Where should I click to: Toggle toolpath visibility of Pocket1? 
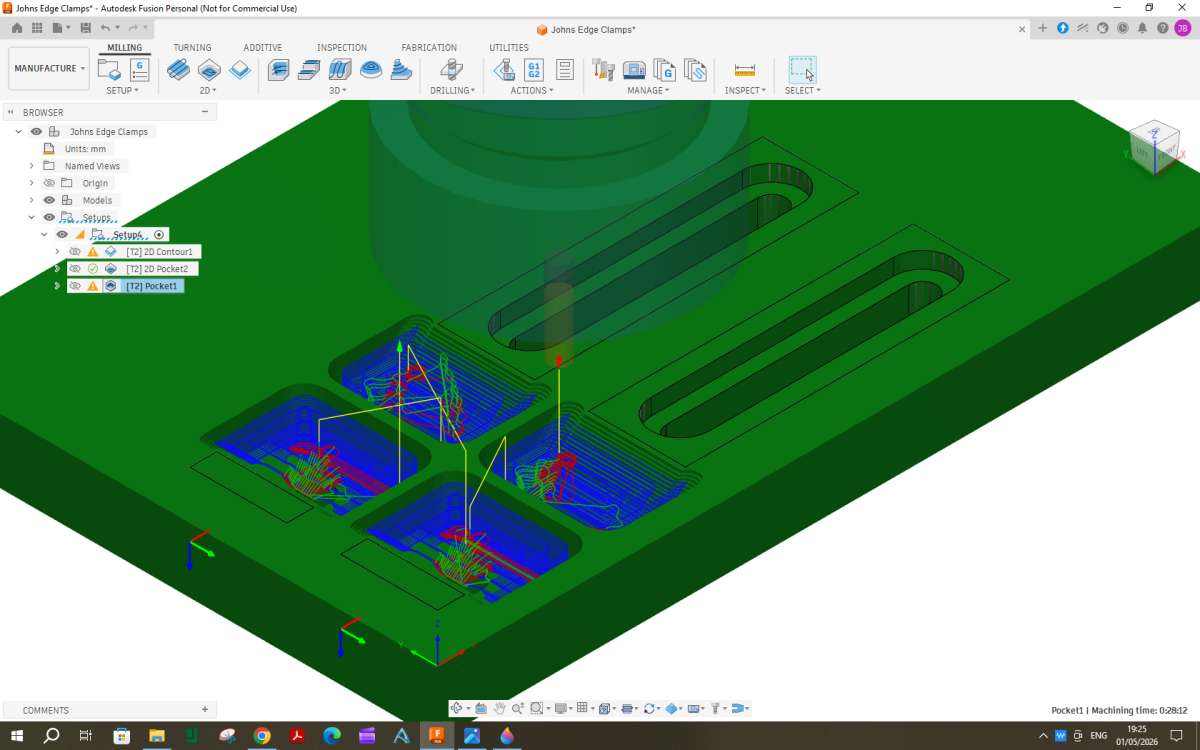pos(75,285)
